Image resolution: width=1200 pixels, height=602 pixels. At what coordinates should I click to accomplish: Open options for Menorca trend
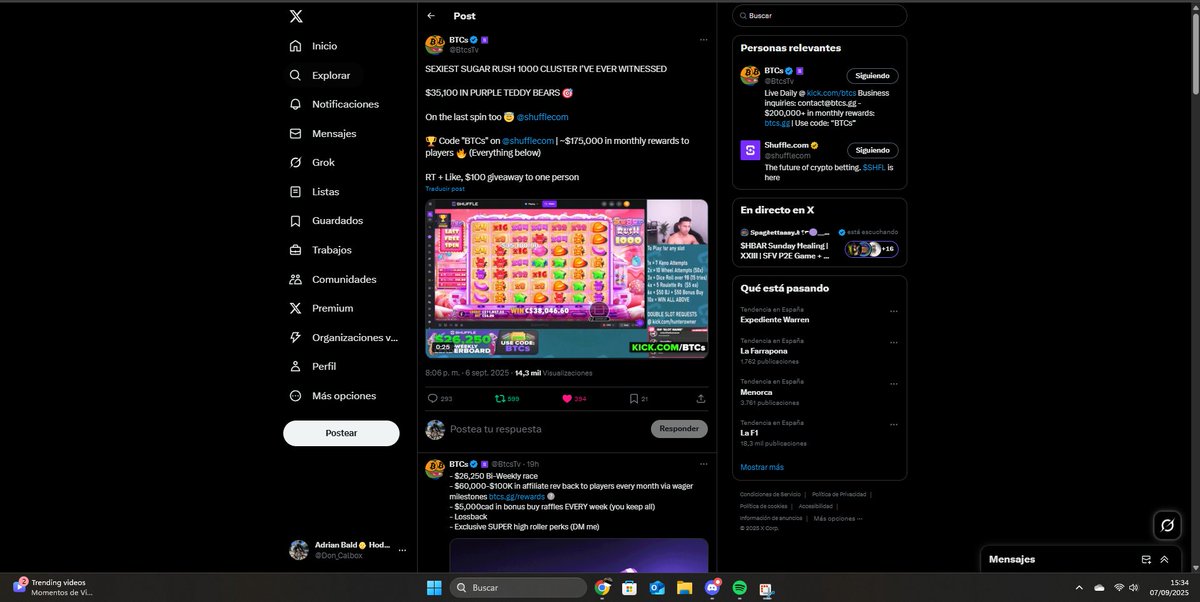click(894, 382)
